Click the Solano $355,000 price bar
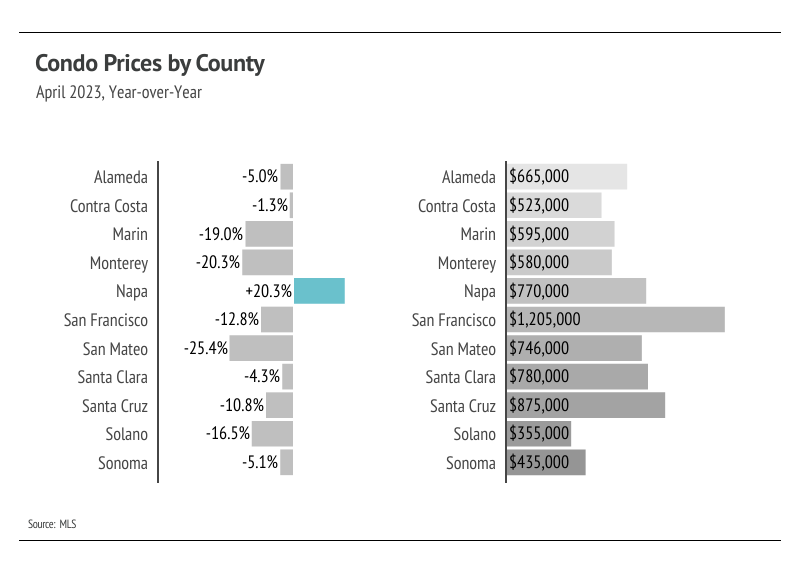The image size is (801, 575). coord(539,434)
